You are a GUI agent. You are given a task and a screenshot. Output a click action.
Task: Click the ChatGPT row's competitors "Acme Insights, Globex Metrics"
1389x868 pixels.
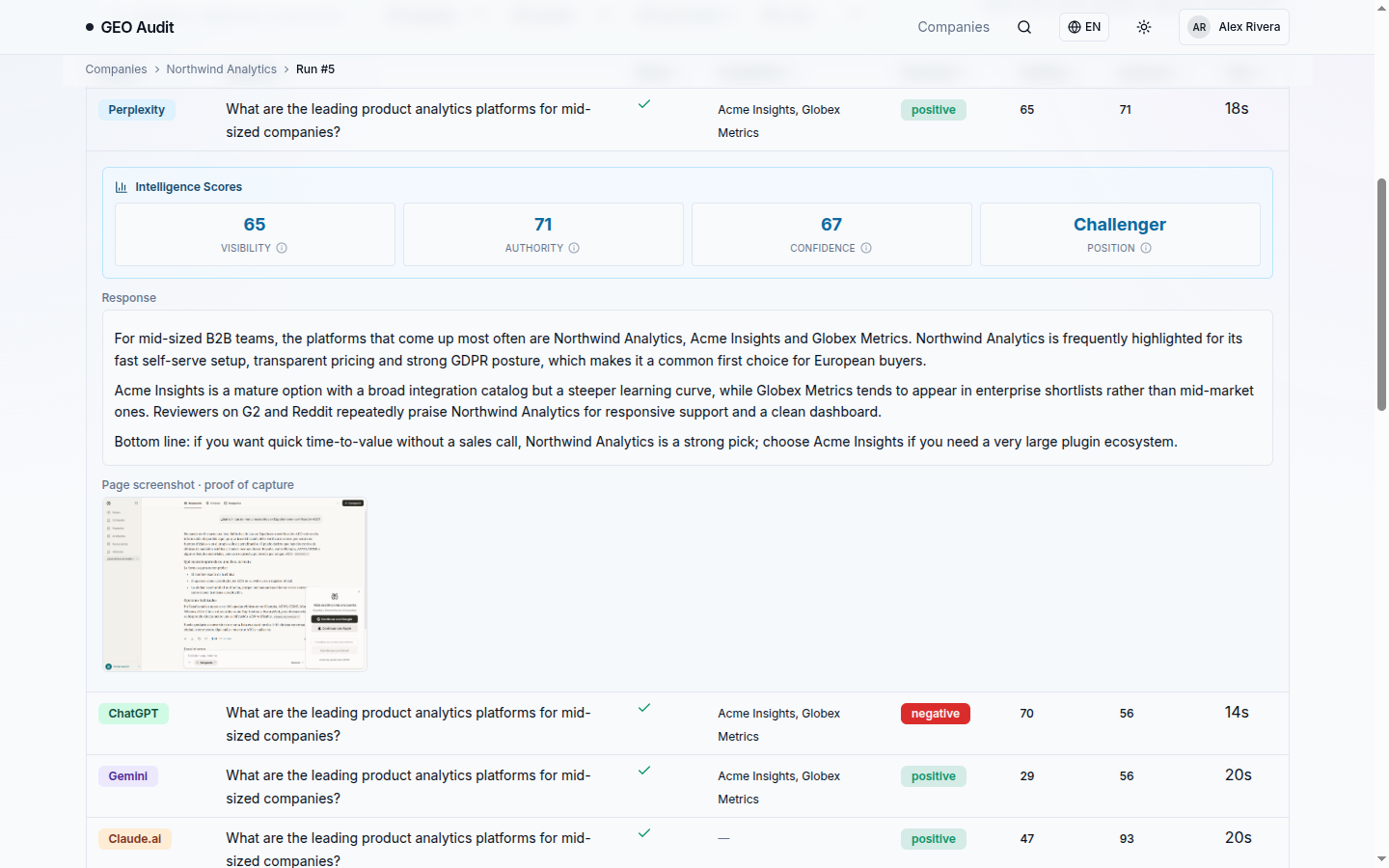point(778,725)
